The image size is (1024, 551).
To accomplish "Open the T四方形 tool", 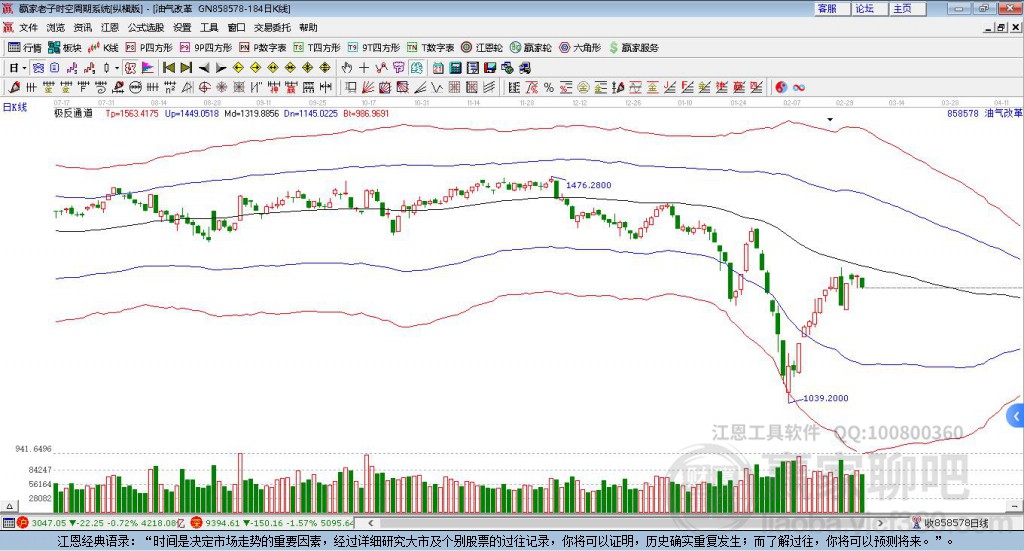I will click(x=317, y=48).
